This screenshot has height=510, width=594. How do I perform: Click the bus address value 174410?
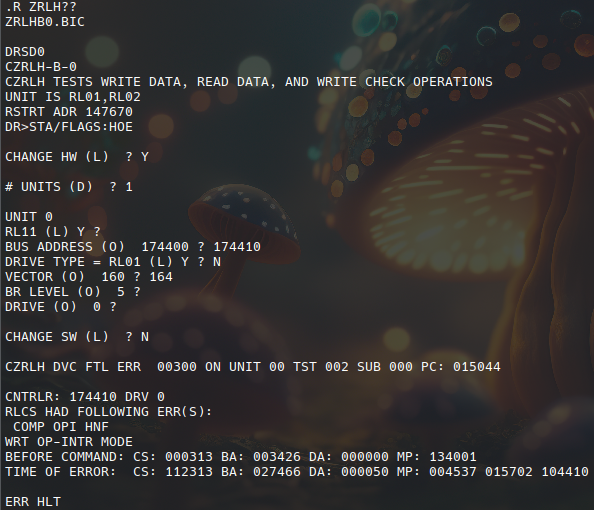pos(237,247)
